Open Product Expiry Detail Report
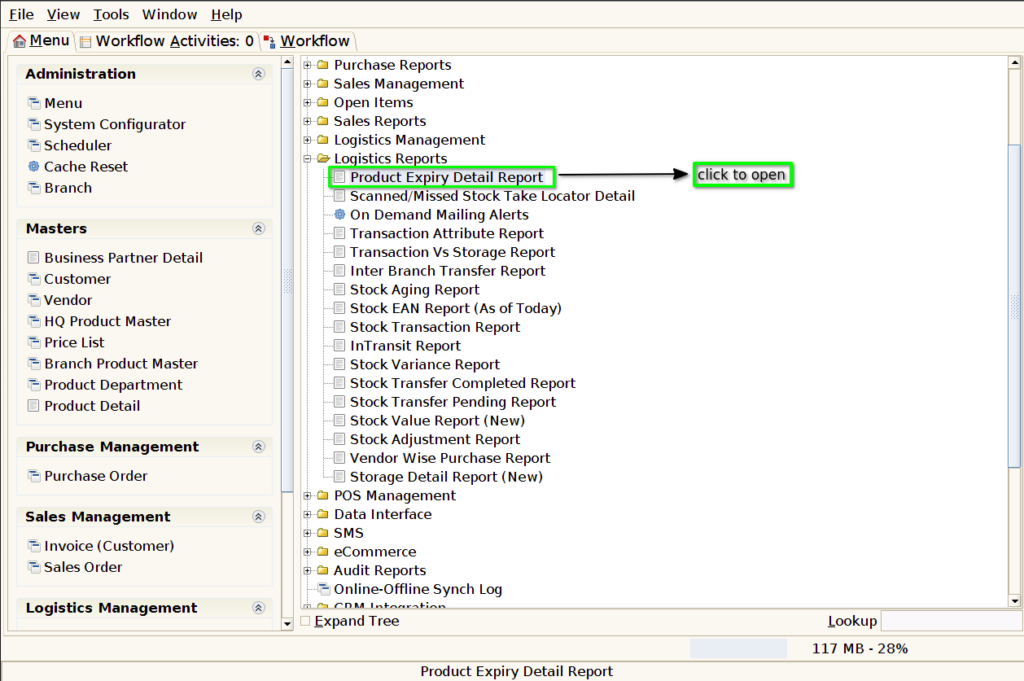Screen dimensions: 1024x681 click(x=446, y=177)
